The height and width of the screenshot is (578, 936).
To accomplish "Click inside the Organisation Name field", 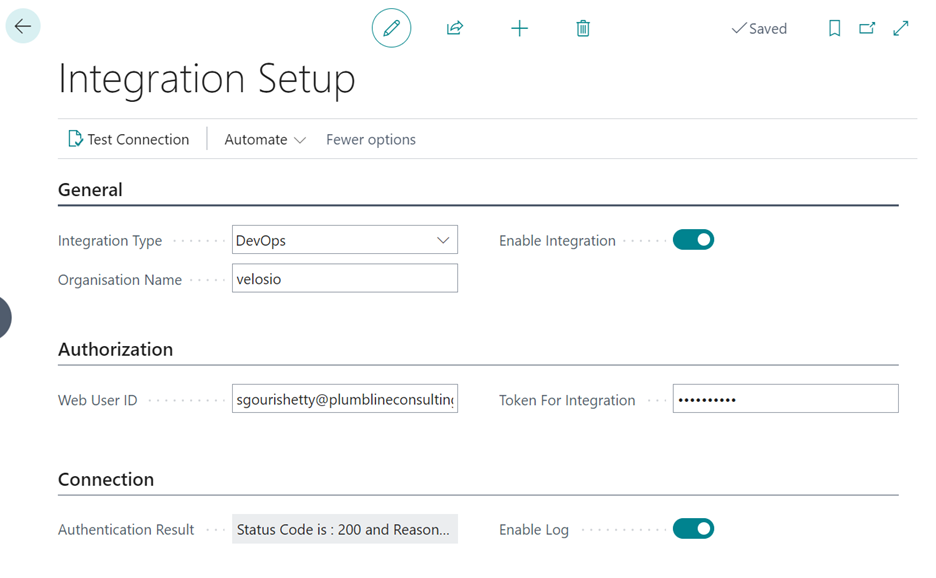I will point(345,278).
